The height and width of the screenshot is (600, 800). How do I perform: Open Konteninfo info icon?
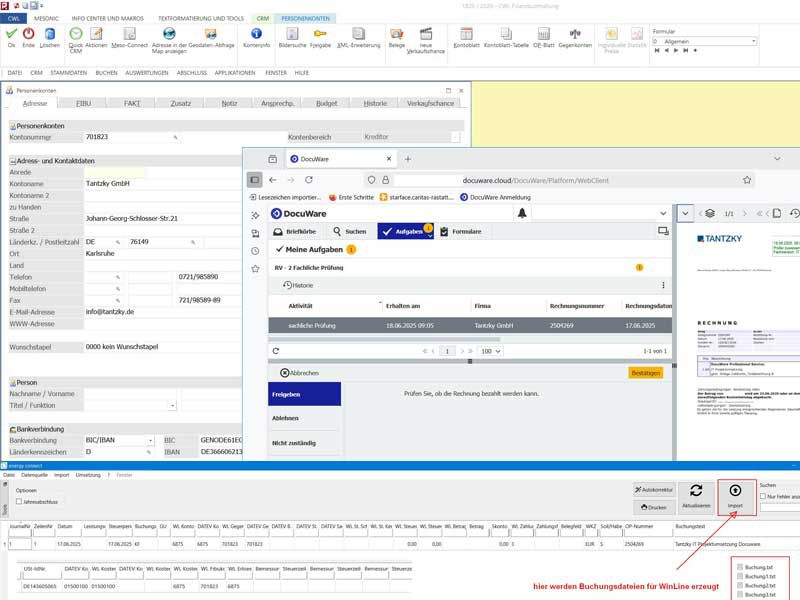coord(256,34)
